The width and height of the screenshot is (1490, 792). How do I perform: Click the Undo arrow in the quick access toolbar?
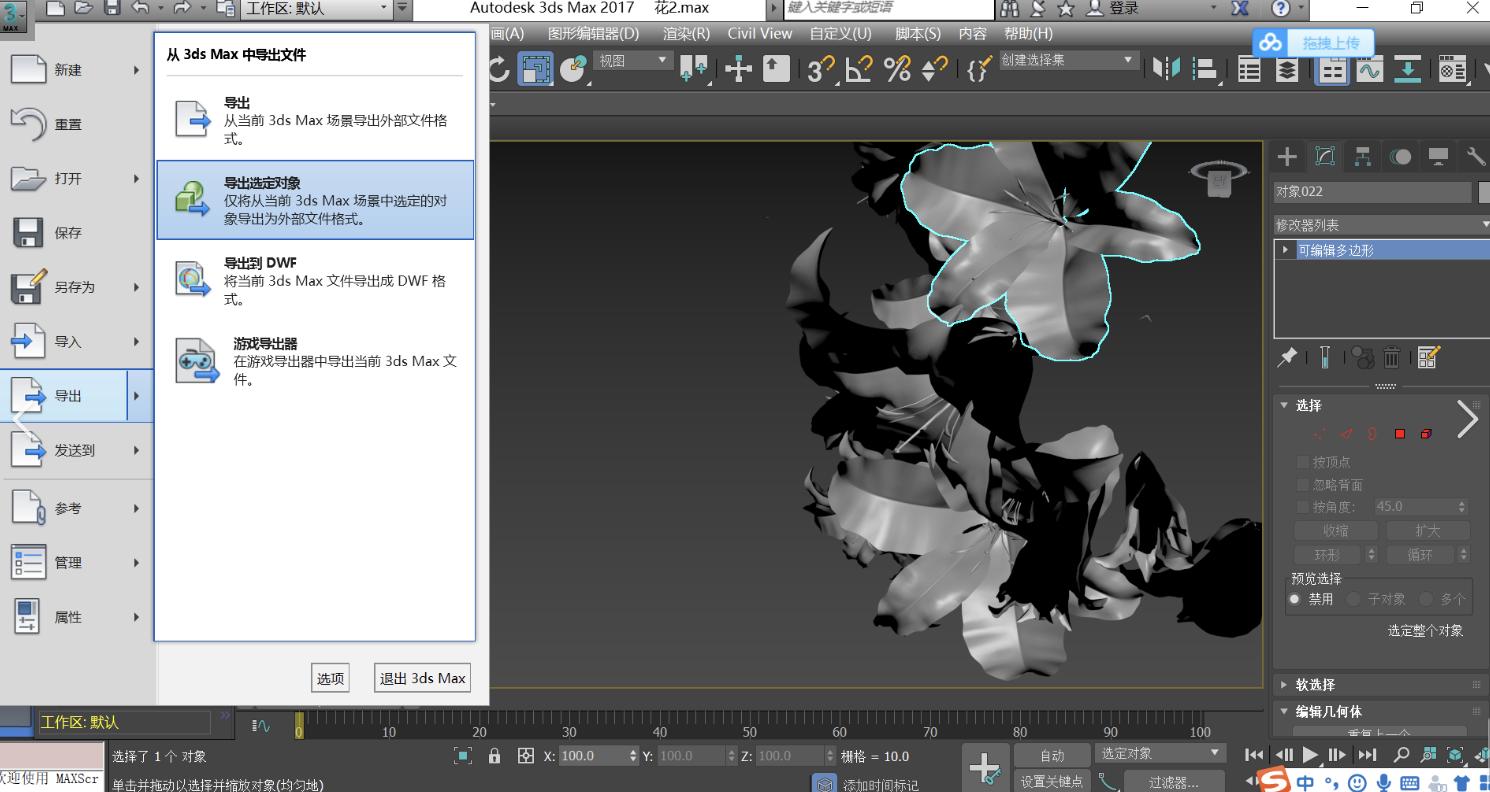point(140,9)
